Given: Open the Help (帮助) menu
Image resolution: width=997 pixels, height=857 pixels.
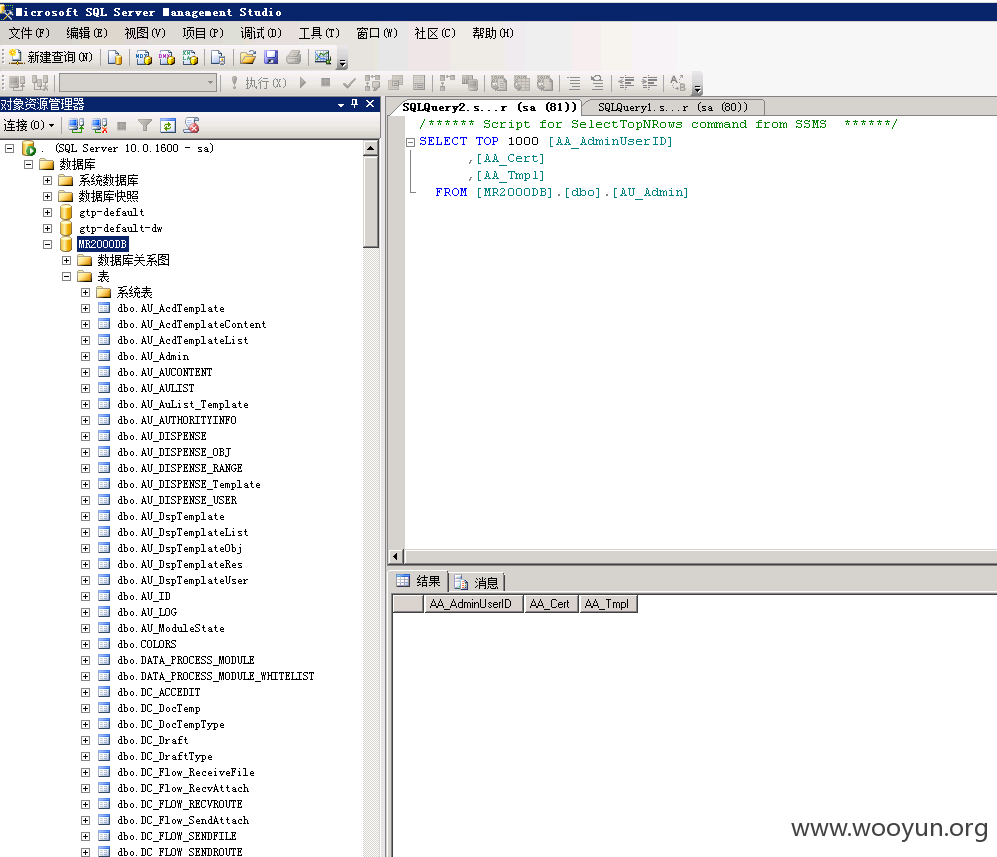Looking at the screenshot, I should tap(493, 33).
